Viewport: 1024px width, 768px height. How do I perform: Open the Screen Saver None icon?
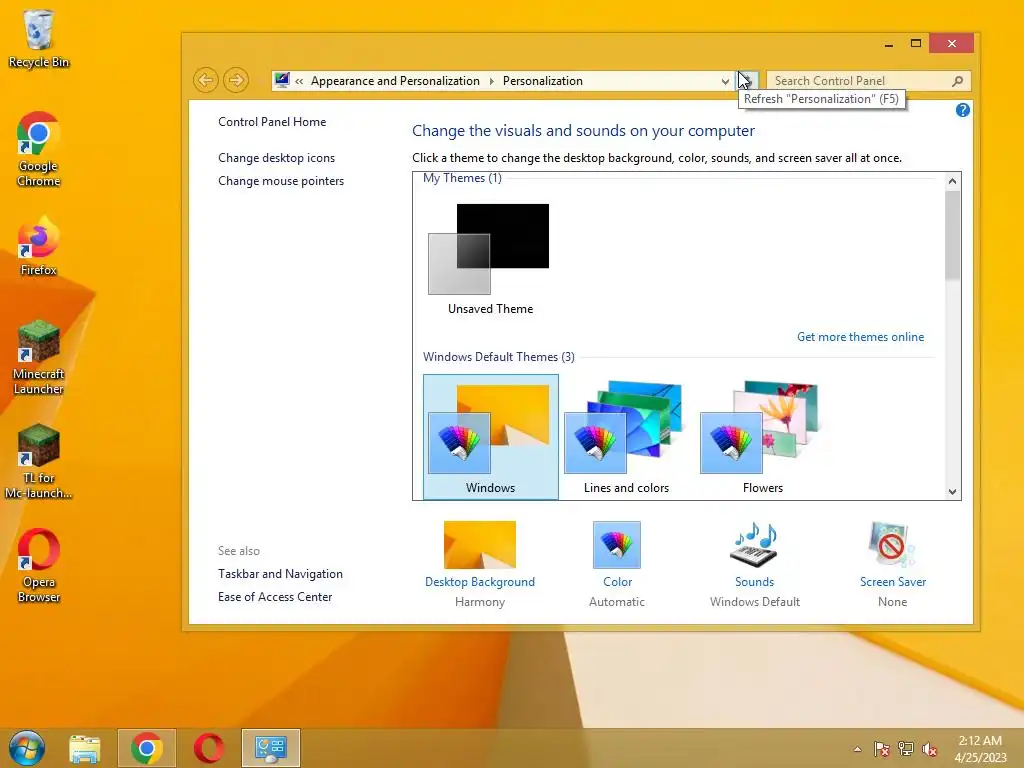tap(892, 545)
